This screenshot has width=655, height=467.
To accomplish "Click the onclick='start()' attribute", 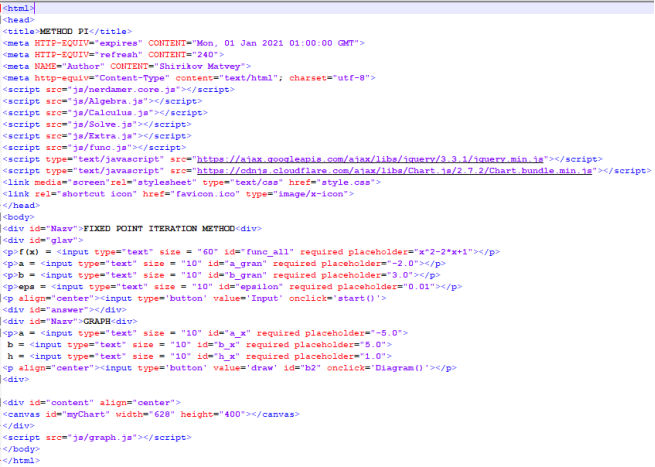I will pos(335,299).
